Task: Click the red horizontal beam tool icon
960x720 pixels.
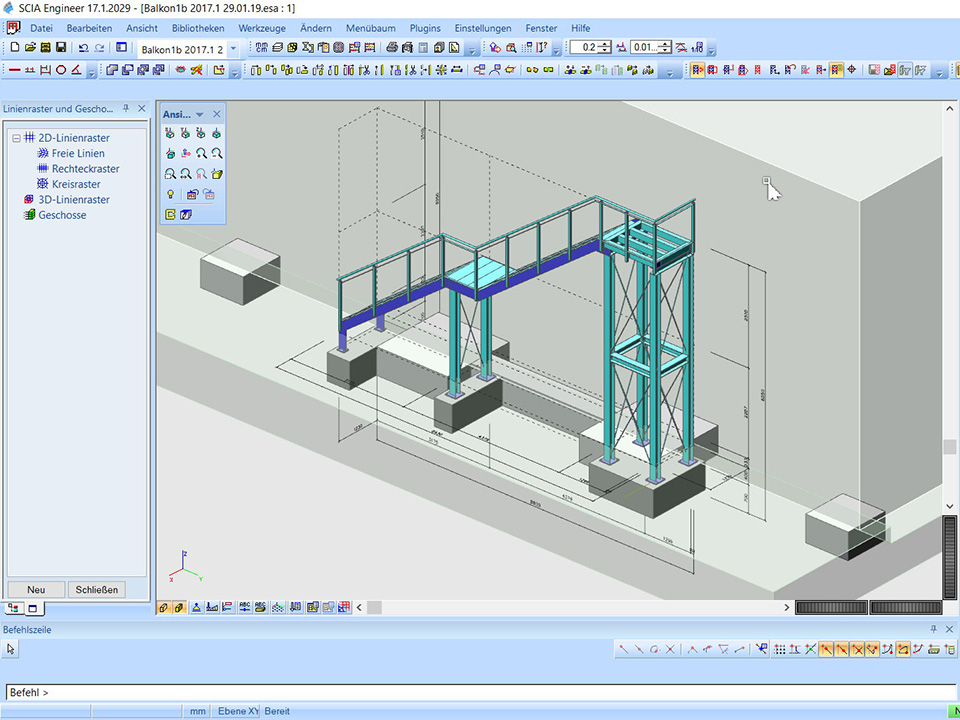Action: click(14, 70)
